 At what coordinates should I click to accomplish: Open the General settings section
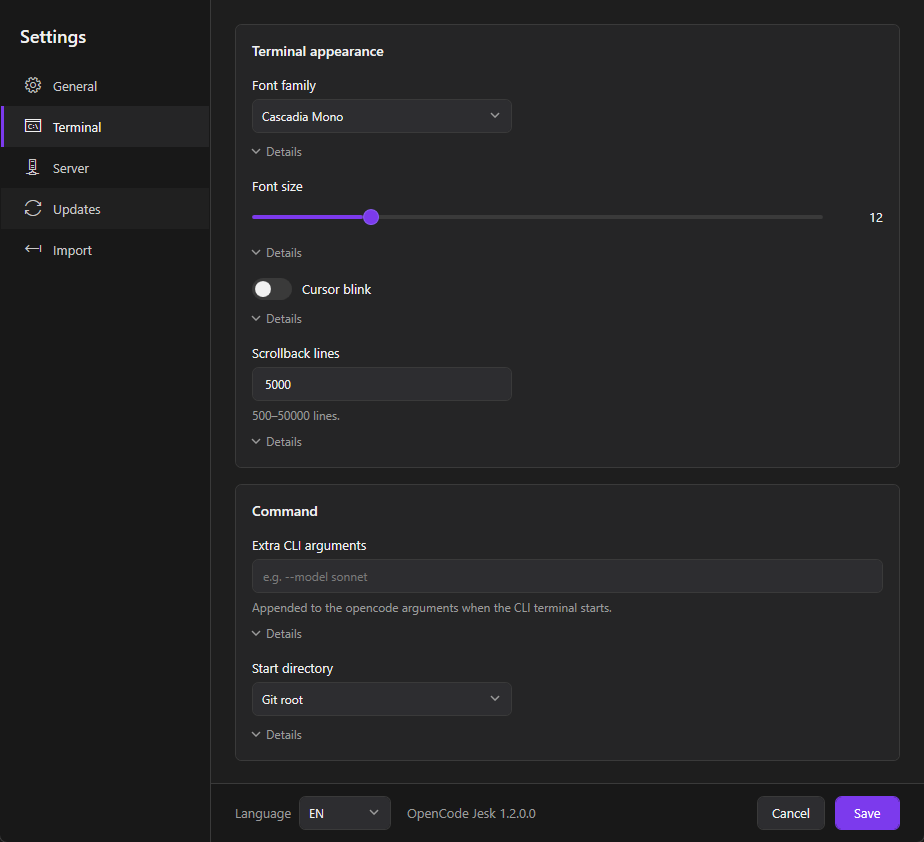105,86
